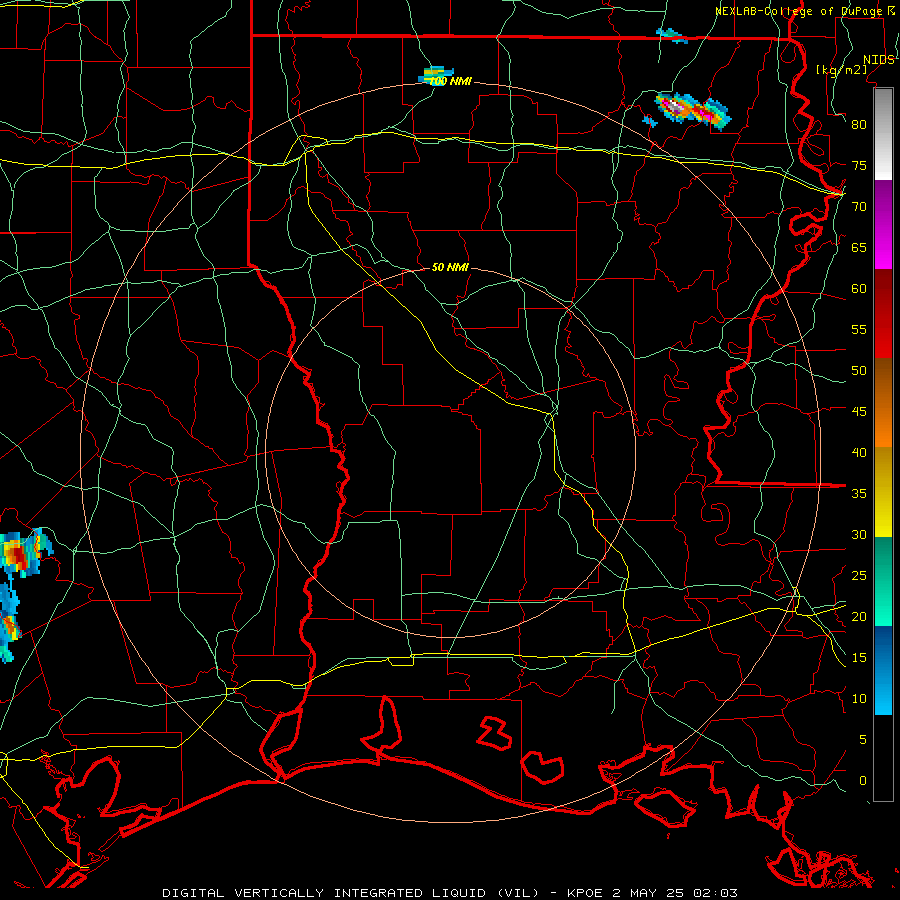The image size is (900, 900).
Task: Click the 50 NMI range ring label
Action: click(x=451, y=267)
